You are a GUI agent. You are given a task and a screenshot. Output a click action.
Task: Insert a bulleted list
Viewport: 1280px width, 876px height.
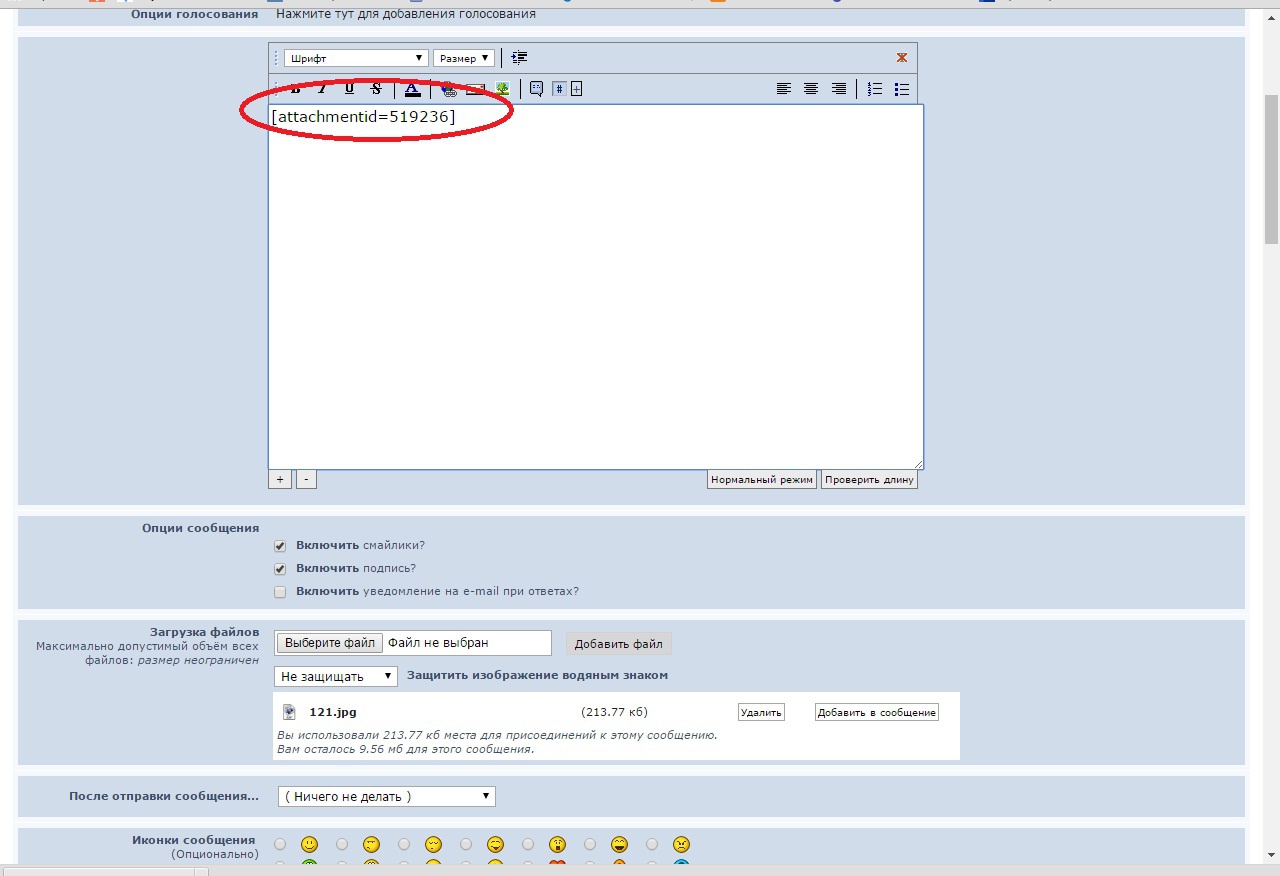coord(902,89)
